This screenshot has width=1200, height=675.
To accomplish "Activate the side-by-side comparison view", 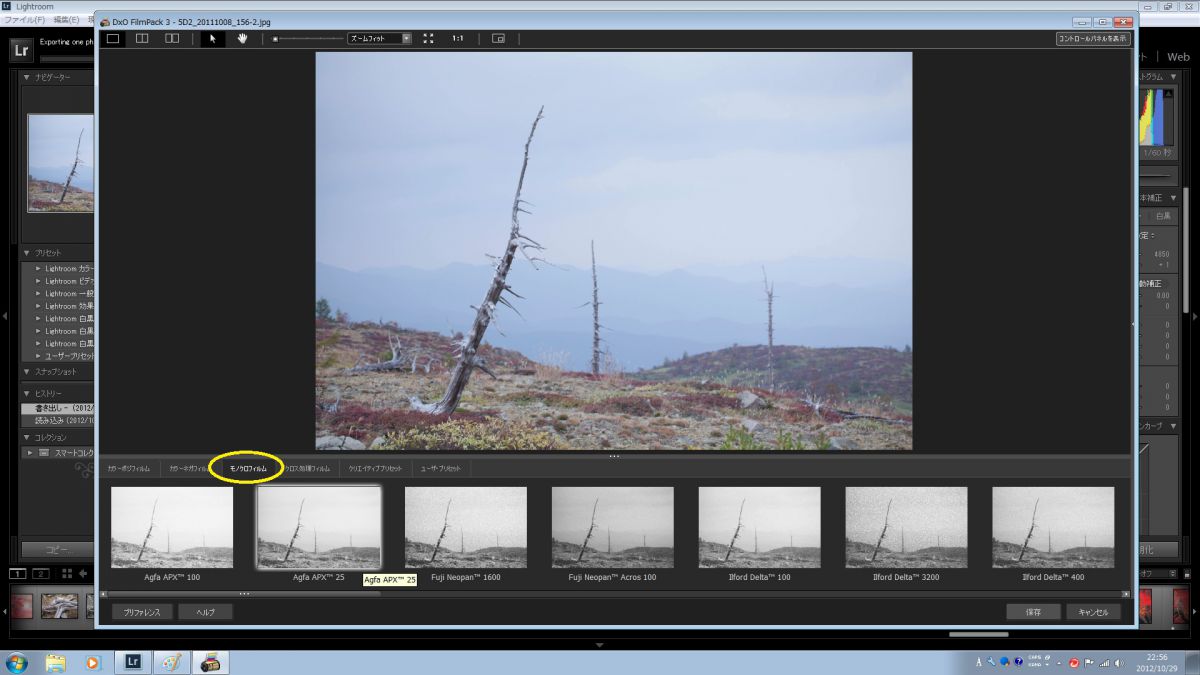I will (x=171, y=38).
